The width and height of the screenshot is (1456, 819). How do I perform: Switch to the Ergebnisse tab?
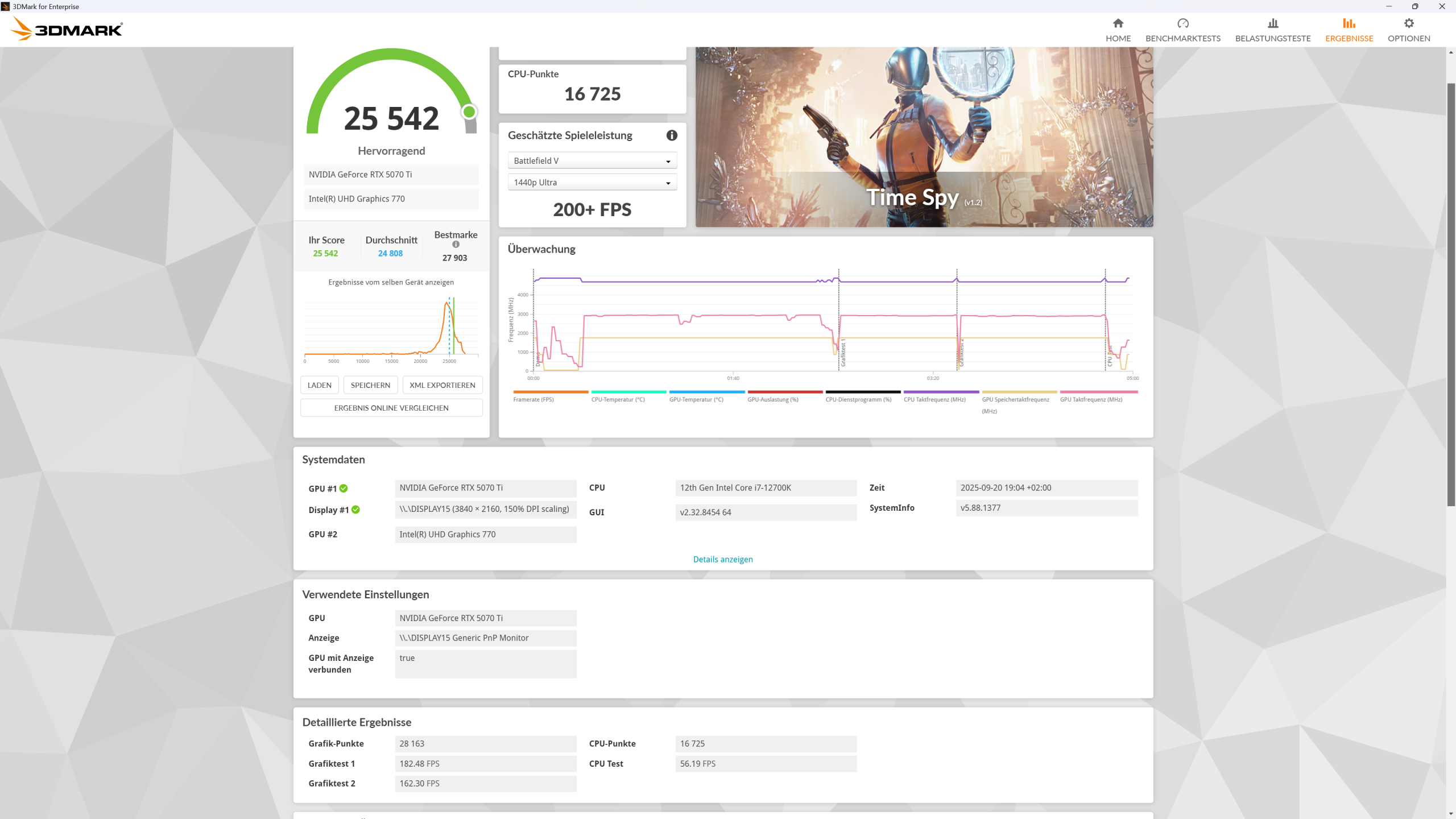[x=1349, y=38]
